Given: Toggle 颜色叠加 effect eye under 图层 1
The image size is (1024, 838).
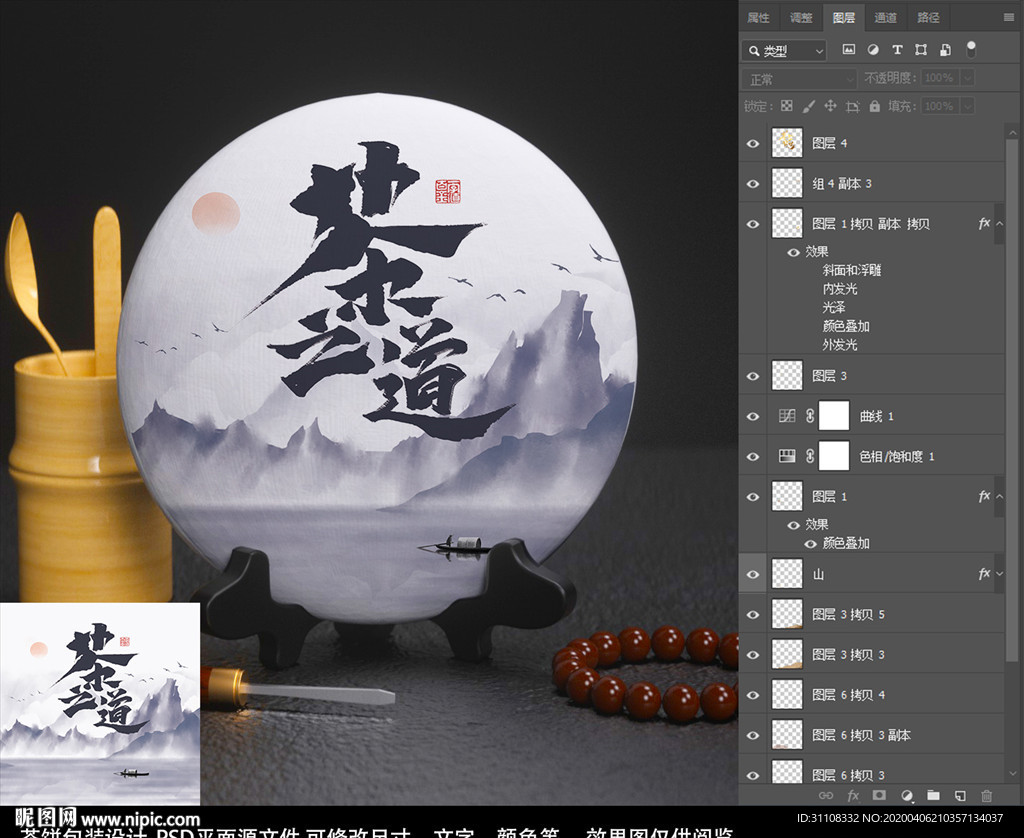Looking at the screenshot, I should click(810, 543).
